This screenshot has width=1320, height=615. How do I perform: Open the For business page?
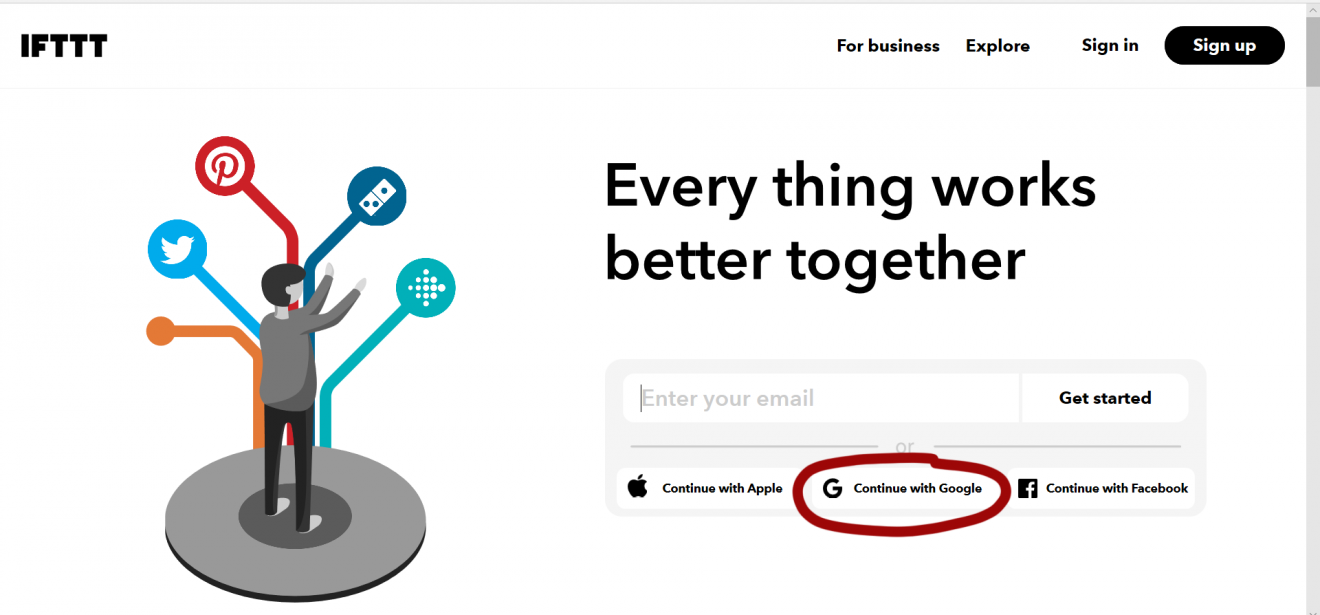tap(888, 45)
